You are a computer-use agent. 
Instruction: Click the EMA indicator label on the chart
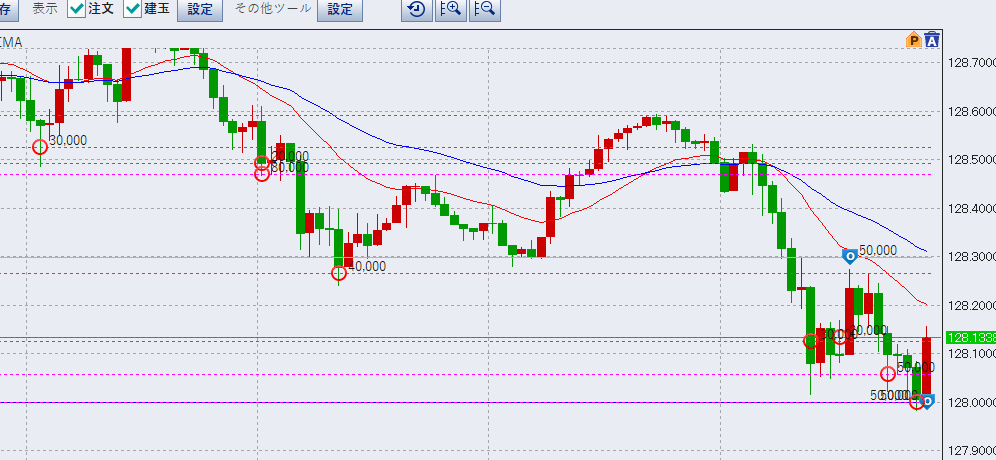tap(11, 42)
